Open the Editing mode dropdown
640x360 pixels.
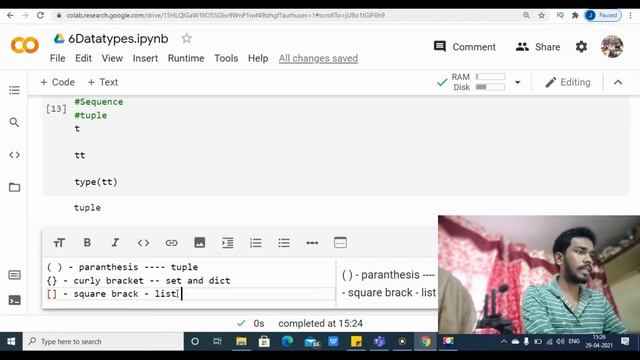coord(568,82)
